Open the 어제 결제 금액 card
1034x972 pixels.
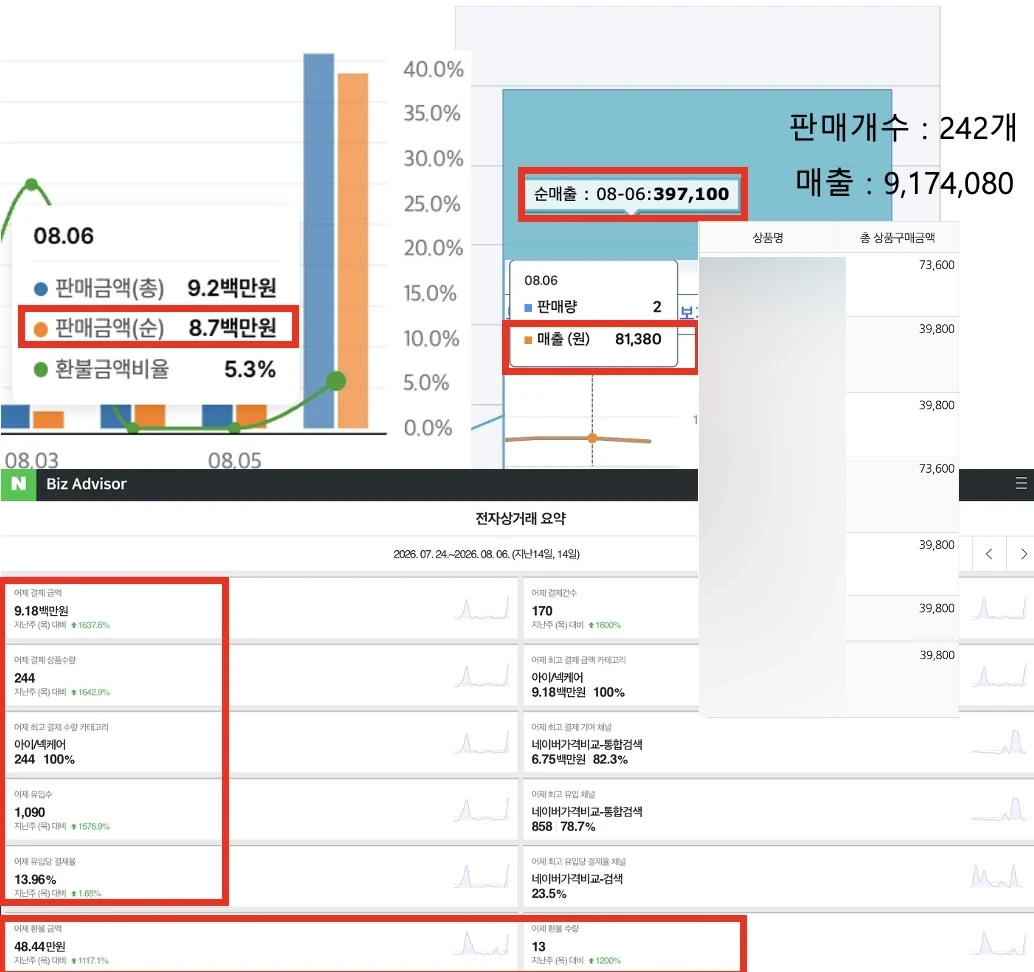[x=260, y=609]
